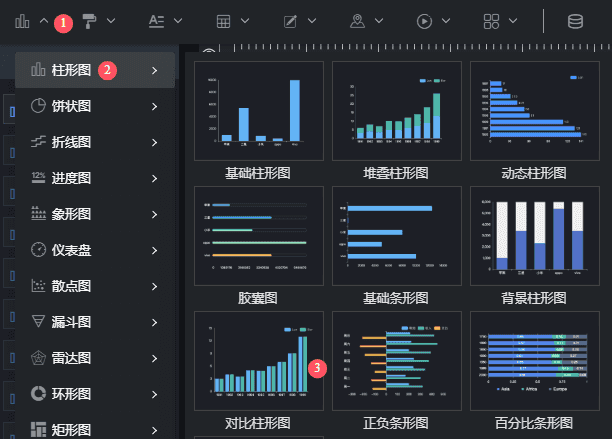This screenshot has width=612, height=439.
Task: Select the 折线图 menu category
Action: (x=95, y=142)
